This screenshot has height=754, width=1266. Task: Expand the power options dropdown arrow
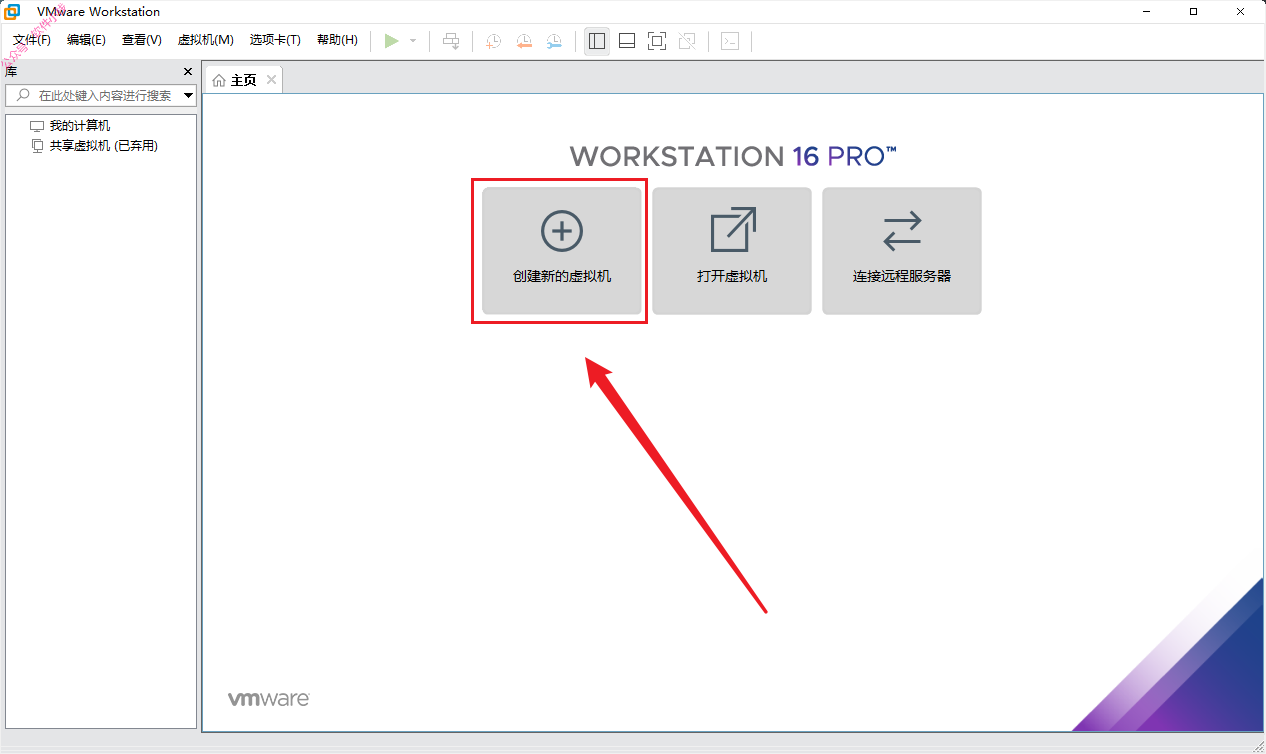[x=413, y=41]
